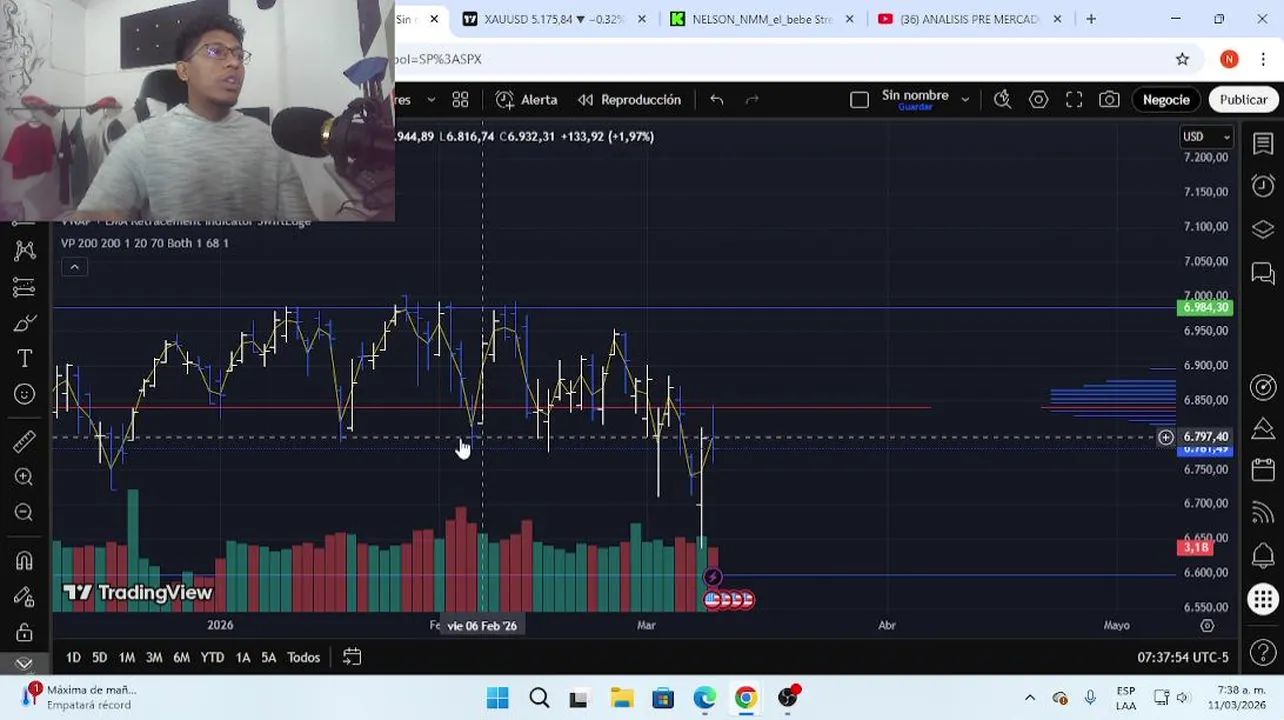This screenshot has width=1284, height=720.
Task: Click the plus on the price crosshair
Action: (x=1165, y=437)
